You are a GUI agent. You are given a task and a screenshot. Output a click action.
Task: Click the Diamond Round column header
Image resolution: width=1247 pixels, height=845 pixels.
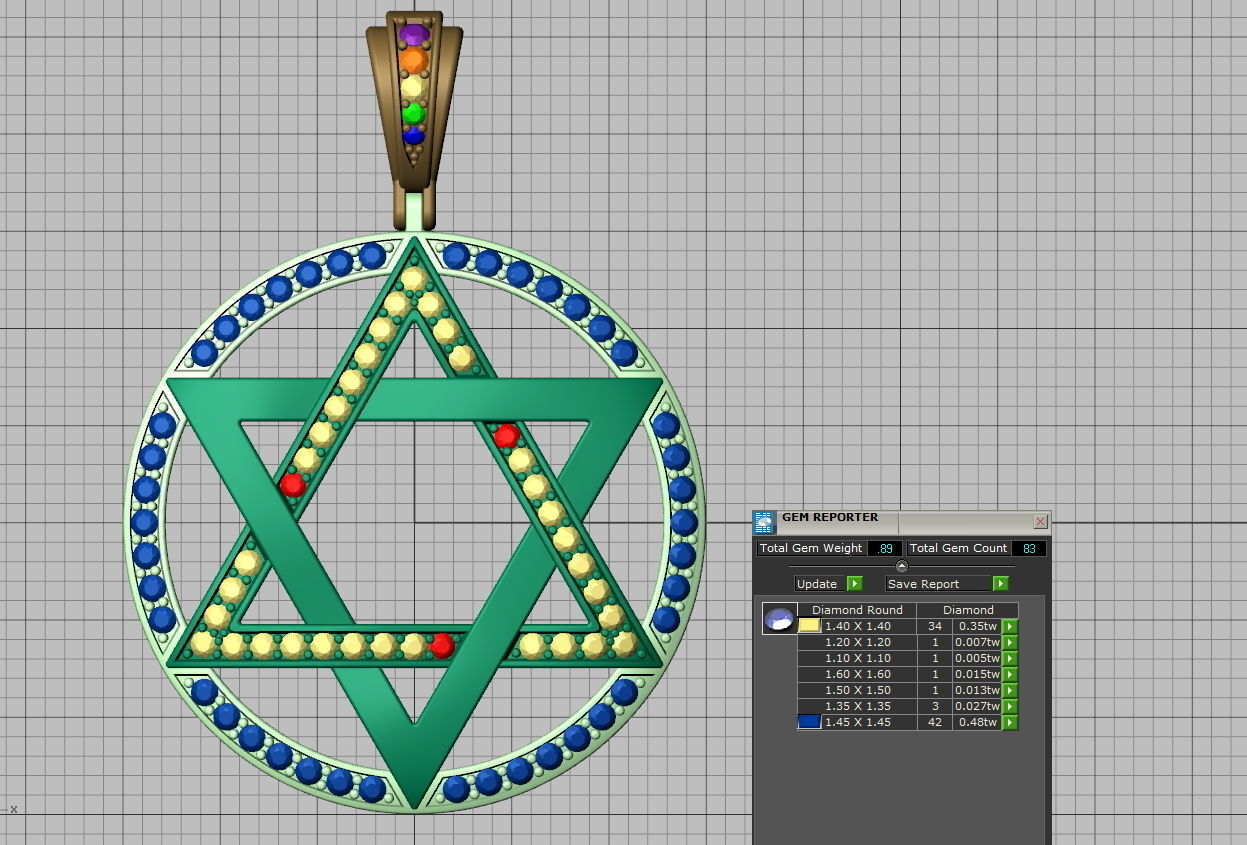(x=857, y=610)
